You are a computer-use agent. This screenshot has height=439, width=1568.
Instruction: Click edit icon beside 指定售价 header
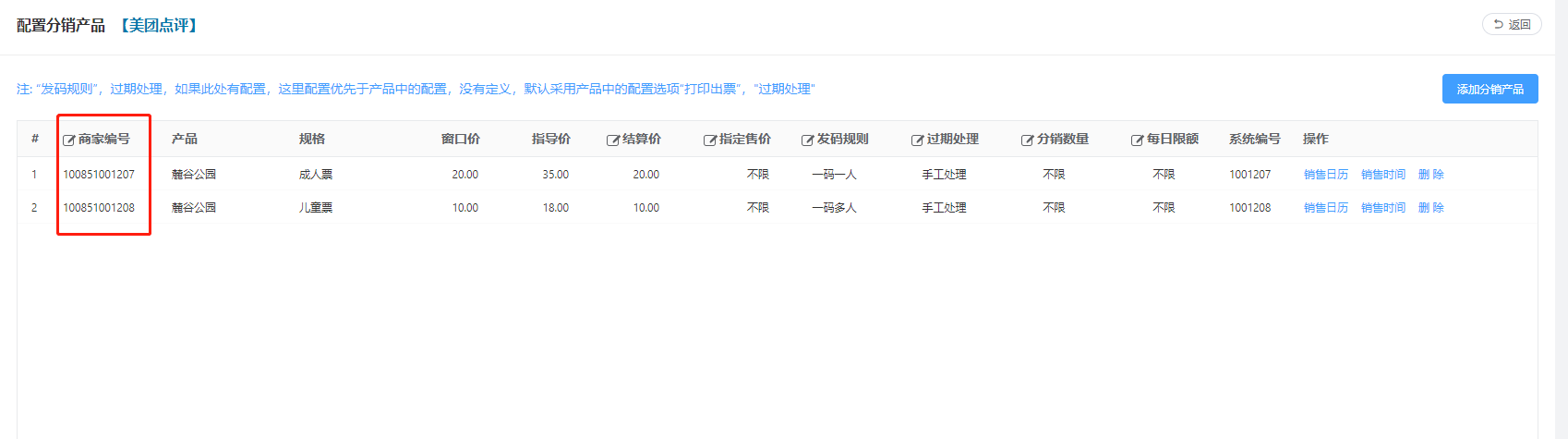(709, 140)
